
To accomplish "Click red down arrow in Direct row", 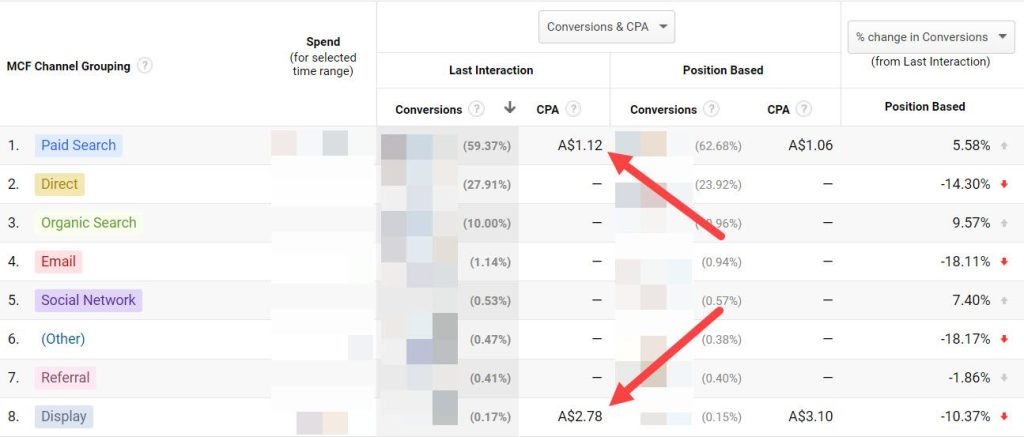I will tap(1004, 184).
